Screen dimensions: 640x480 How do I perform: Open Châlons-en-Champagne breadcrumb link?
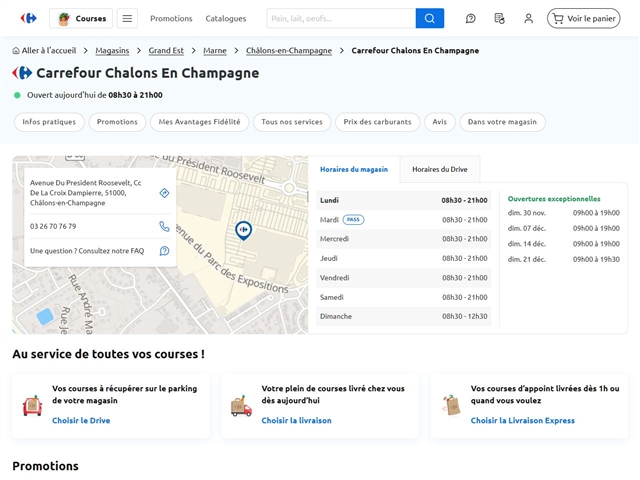point(289,51)
